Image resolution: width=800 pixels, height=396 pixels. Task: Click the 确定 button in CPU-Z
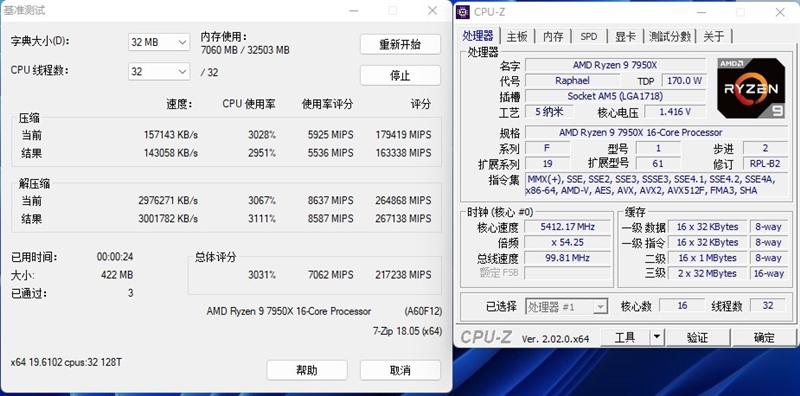pyautogui.click(x=764, y=337)
